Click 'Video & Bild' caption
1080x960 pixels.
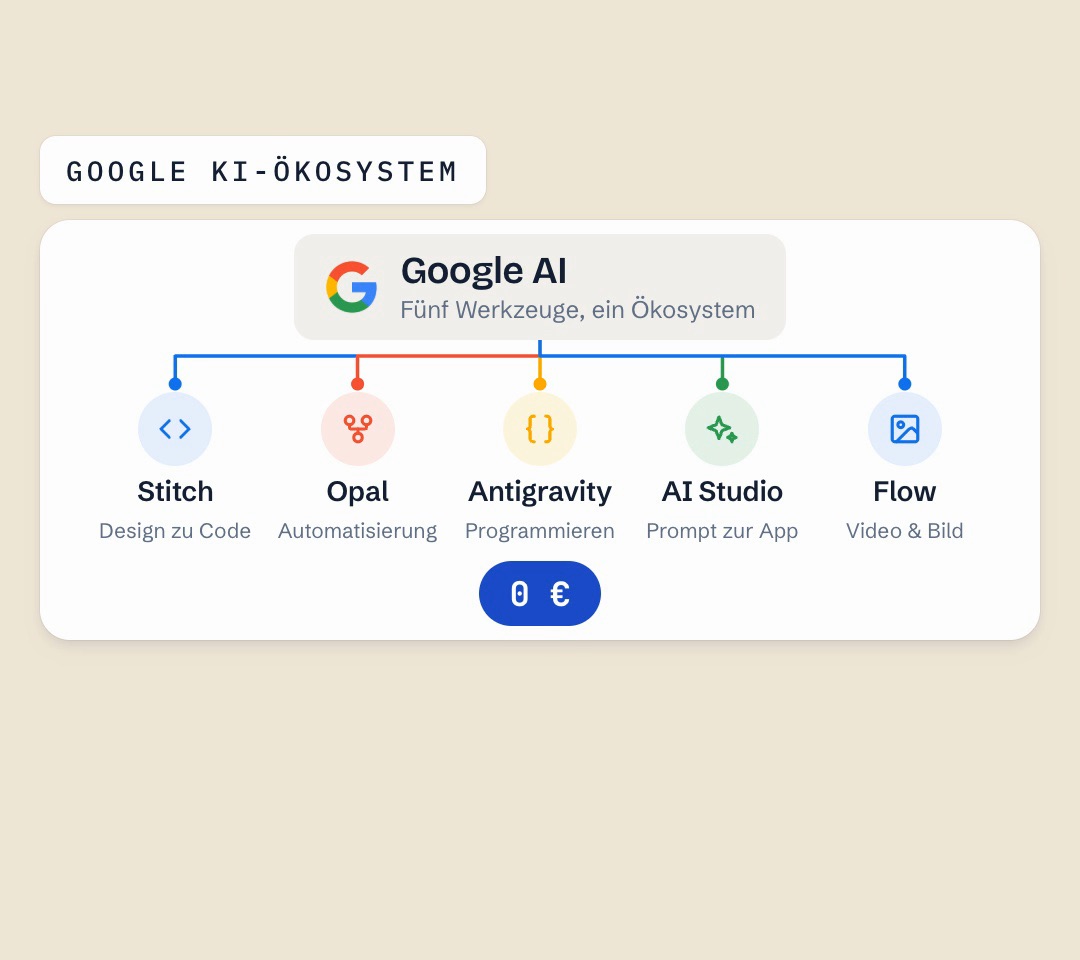(x=904, y=531)
